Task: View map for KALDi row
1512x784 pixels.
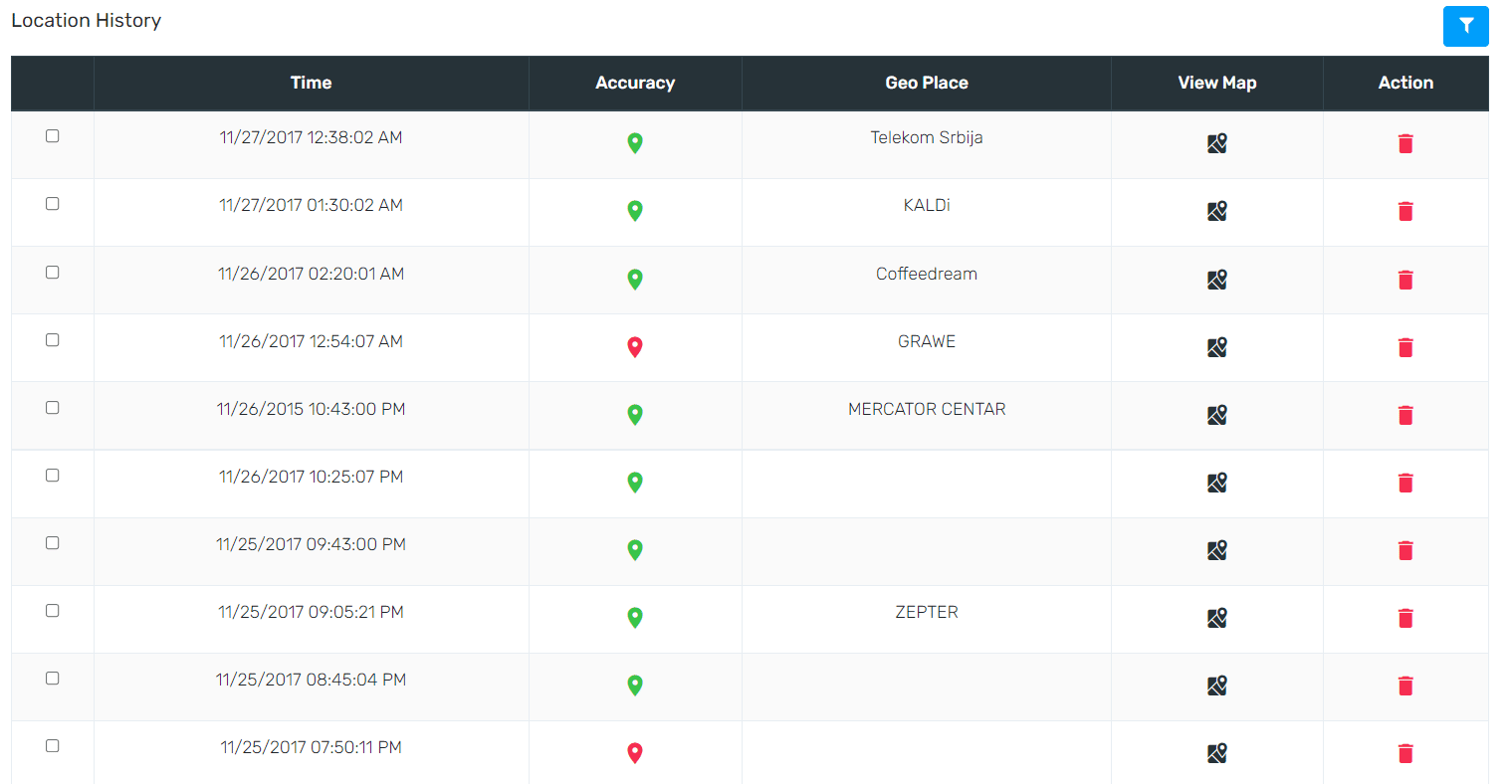Action: 1217,211
